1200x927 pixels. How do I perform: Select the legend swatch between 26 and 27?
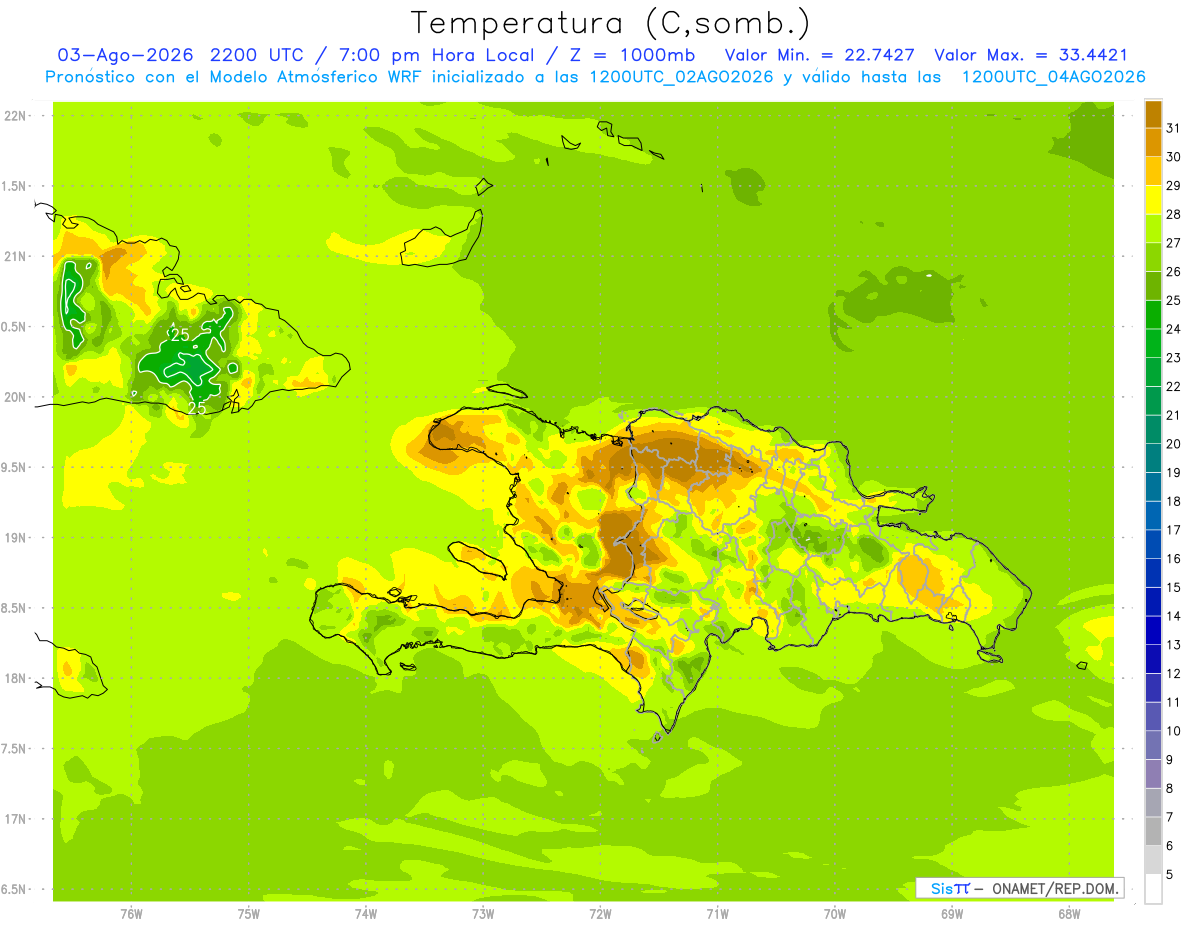[1153, 258]
